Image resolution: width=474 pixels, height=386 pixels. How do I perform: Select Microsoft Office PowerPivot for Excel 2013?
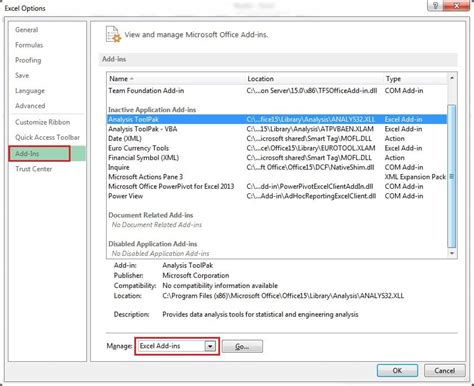pyautogui.click(x=277, y=187)
